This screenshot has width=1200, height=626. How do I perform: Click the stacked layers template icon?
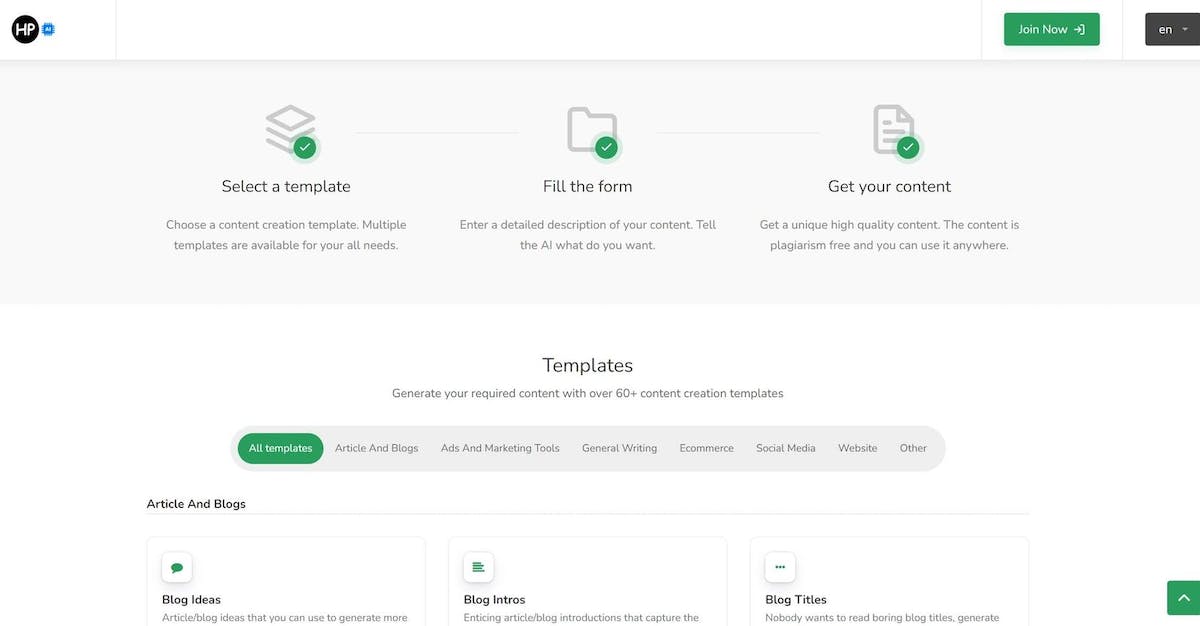point(290,130)
